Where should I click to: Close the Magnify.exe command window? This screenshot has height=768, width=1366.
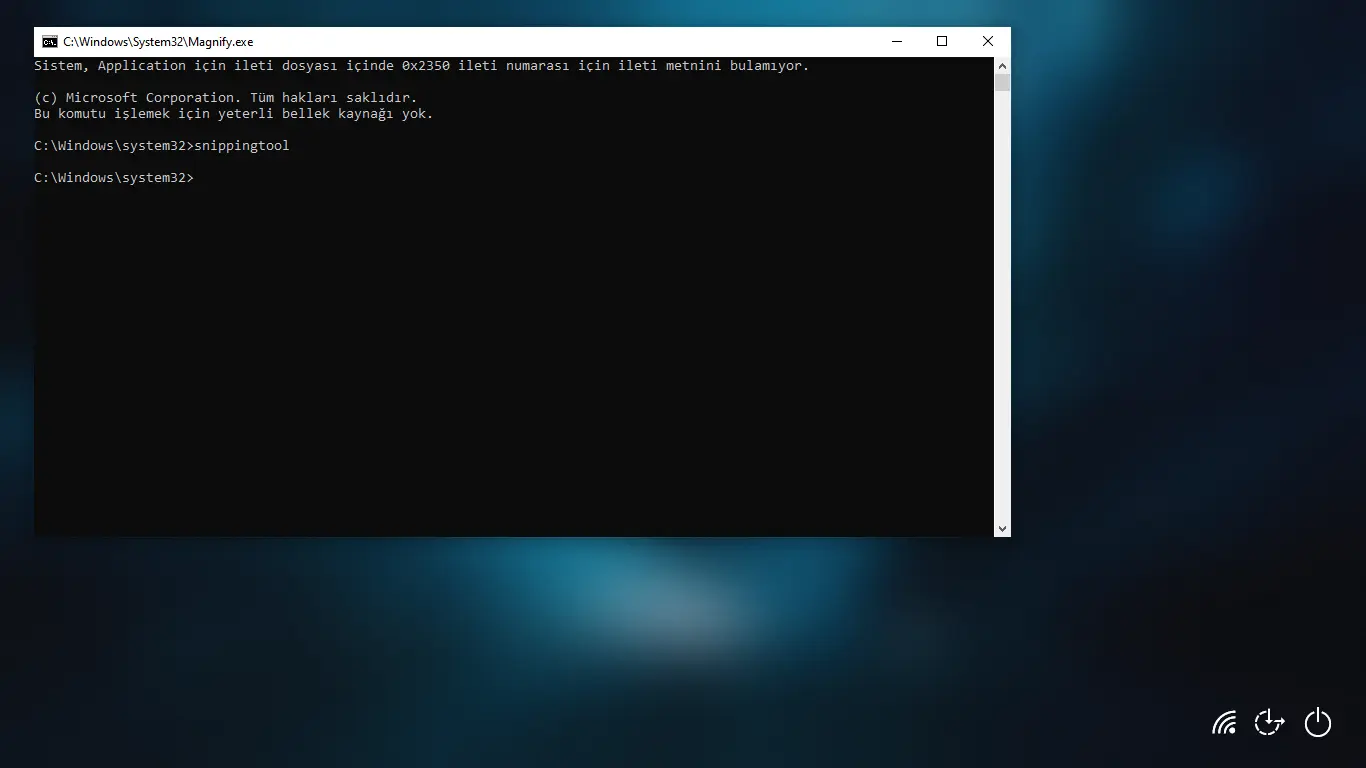988,42
